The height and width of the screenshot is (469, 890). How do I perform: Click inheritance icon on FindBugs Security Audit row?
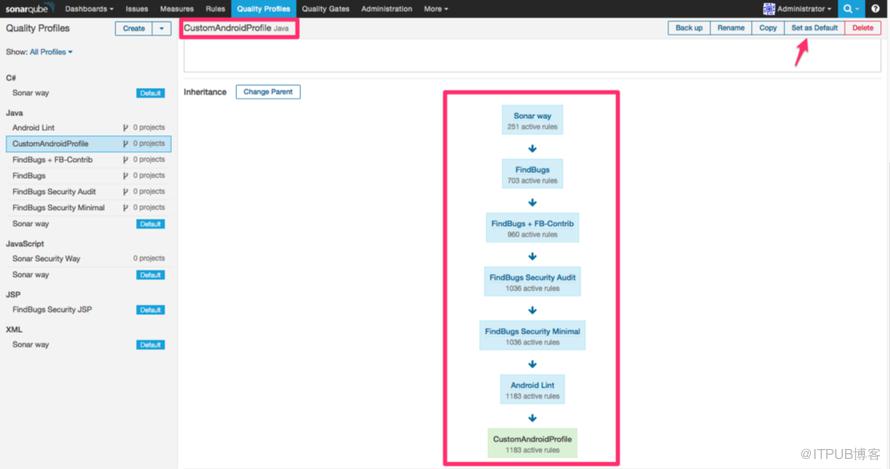125,192
